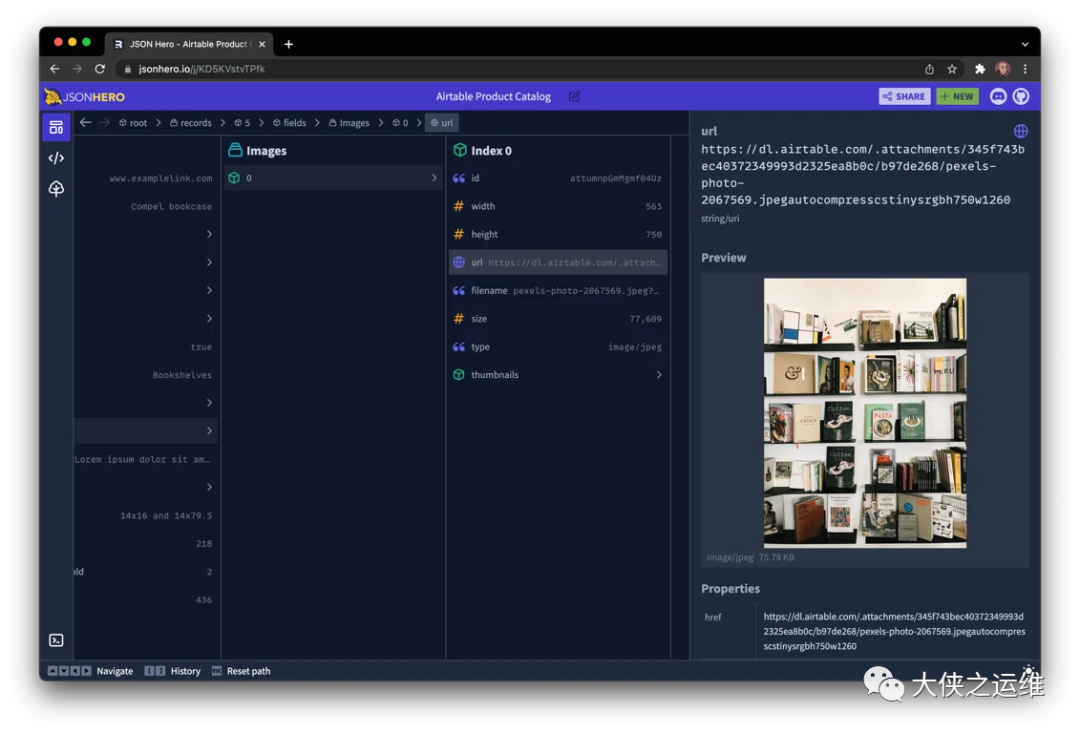1080x733 pixels.
Task: Click the Index 0 column heading
Action: tap(482, 151)
